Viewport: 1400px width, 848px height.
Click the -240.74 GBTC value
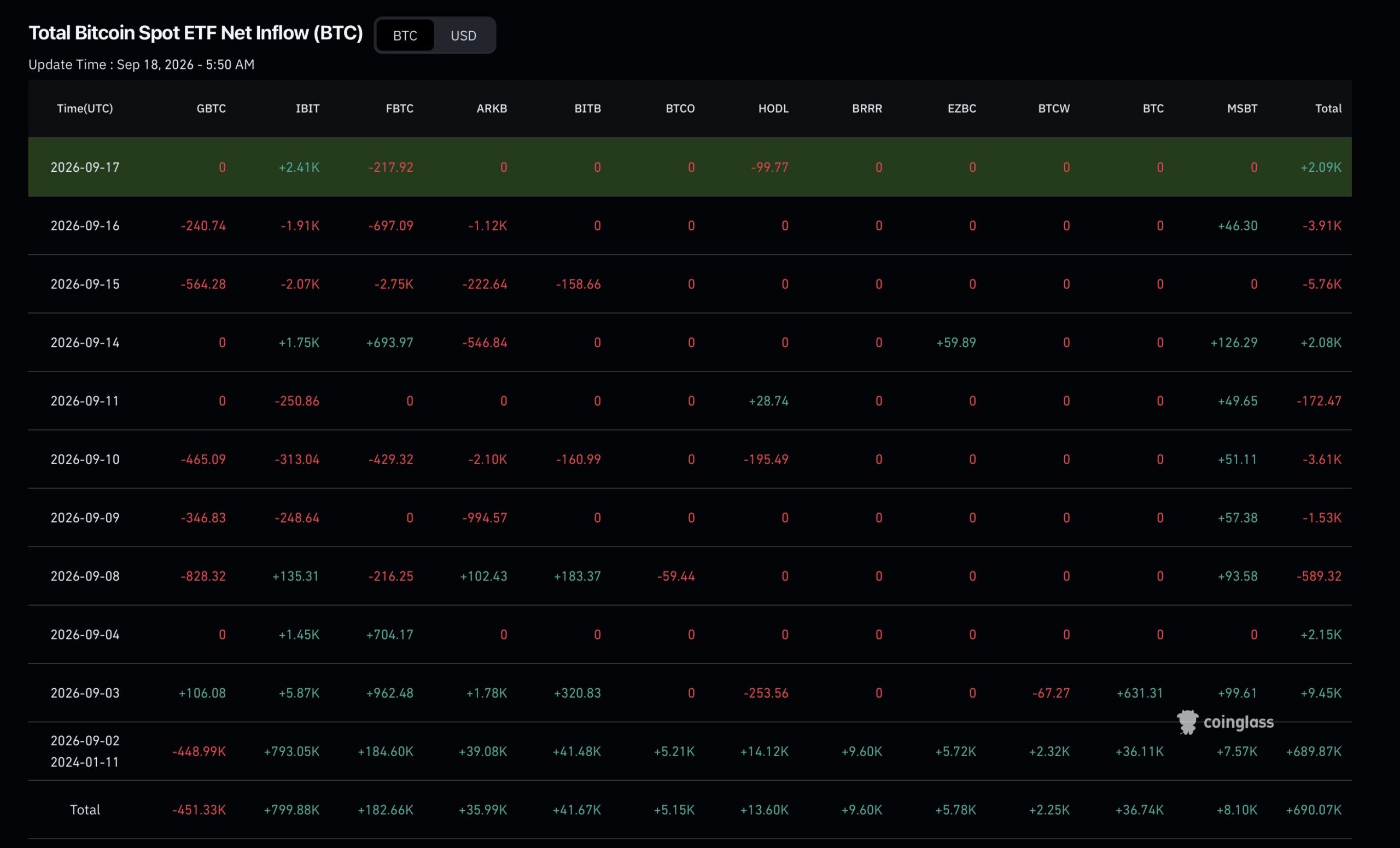203,225
